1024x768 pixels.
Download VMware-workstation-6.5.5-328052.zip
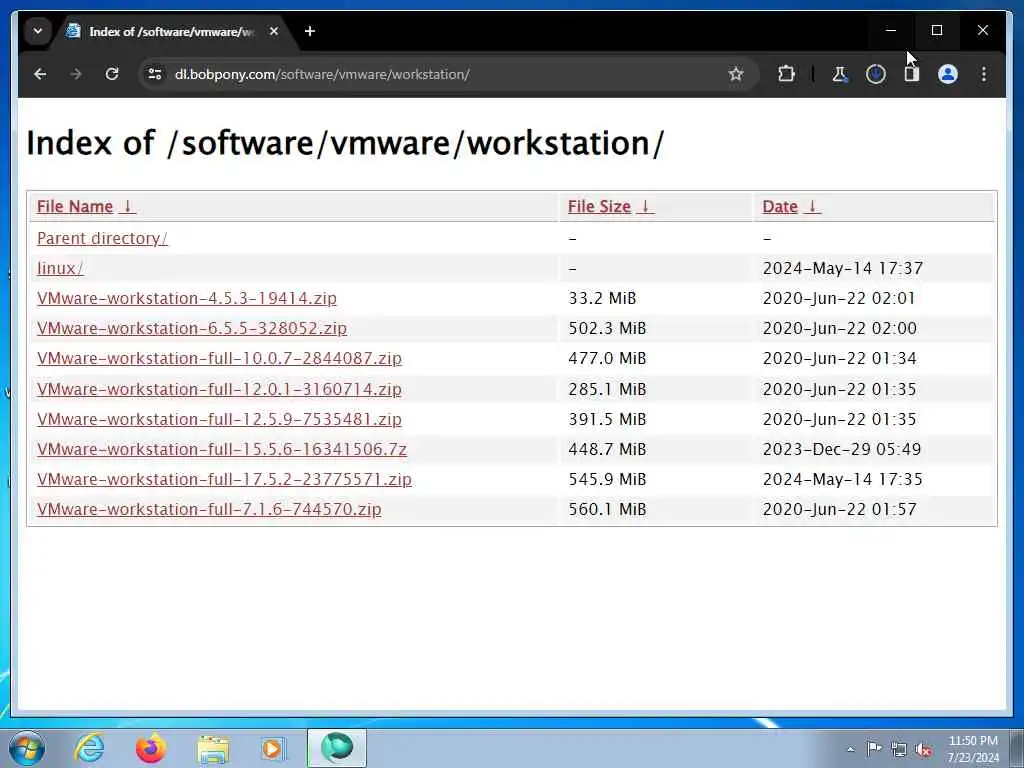pyautogui.click(x=192, y=328)
